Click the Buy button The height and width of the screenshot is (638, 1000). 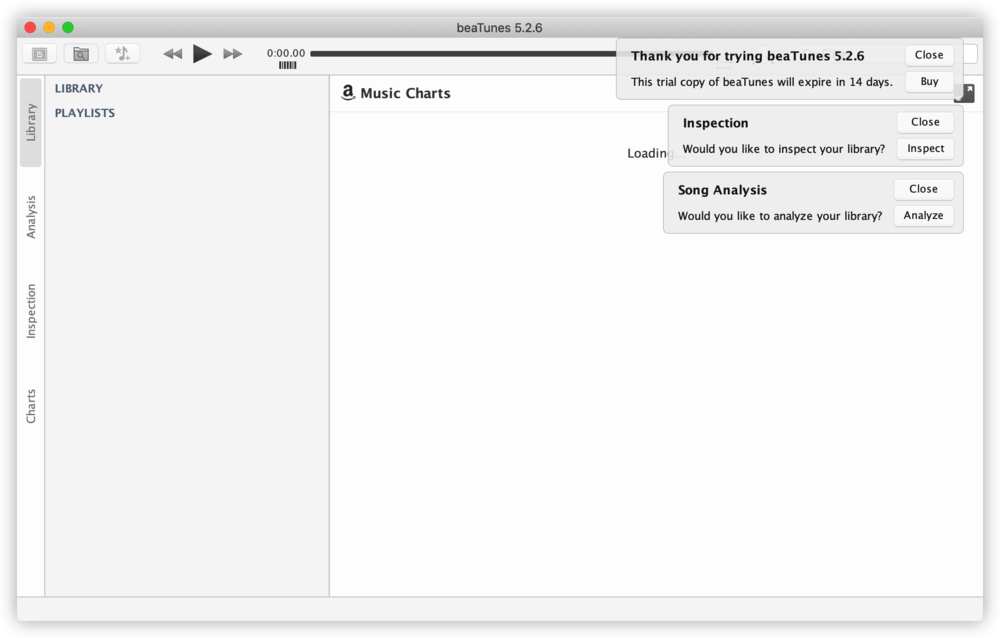pyautogui.click(x=929, y=82)
